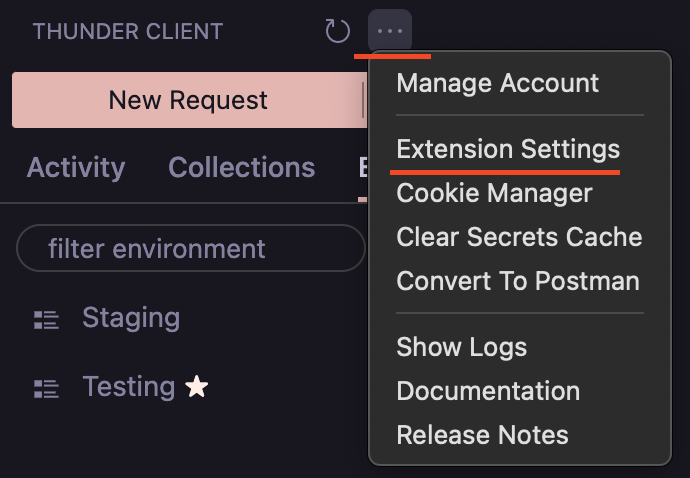Switch to the Activity tab

pos(76,168)
